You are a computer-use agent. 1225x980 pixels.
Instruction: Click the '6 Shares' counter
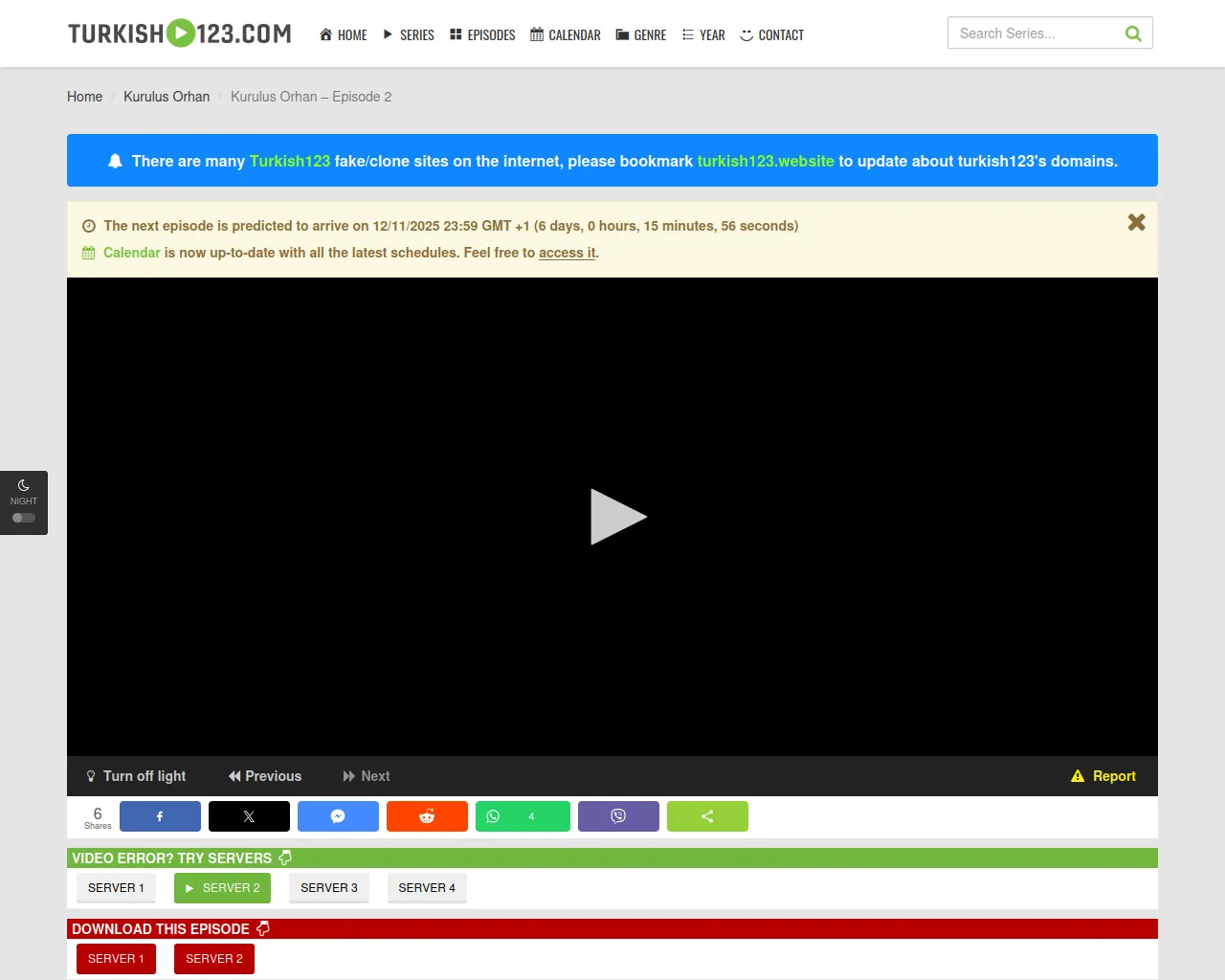pos(98,817)
